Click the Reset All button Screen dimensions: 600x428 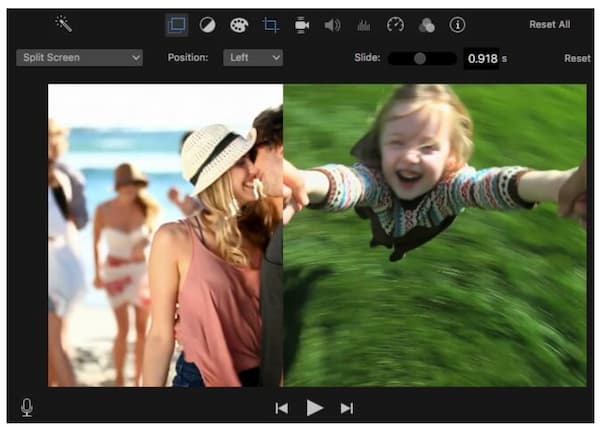549,24
